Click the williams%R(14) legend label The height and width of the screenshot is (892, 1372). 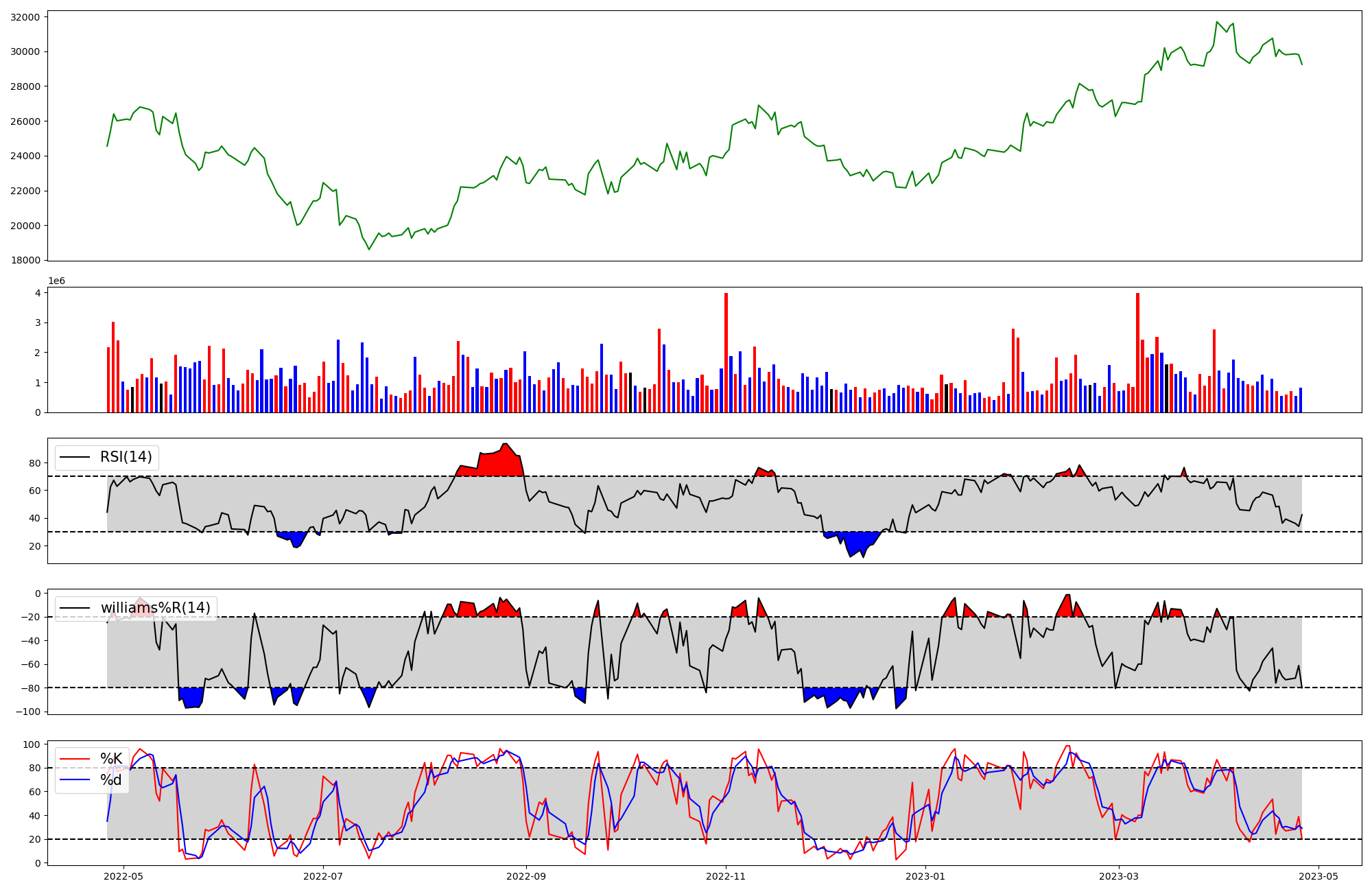click(x=155, y=608)
